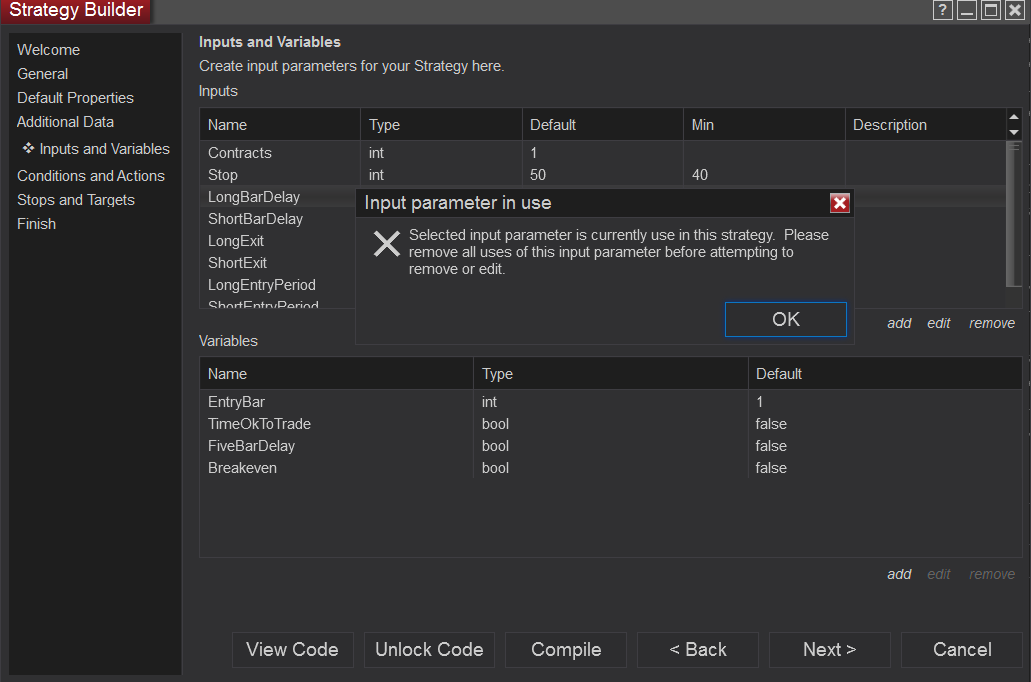Go to Conditions and Actions page

coord(91,176)
